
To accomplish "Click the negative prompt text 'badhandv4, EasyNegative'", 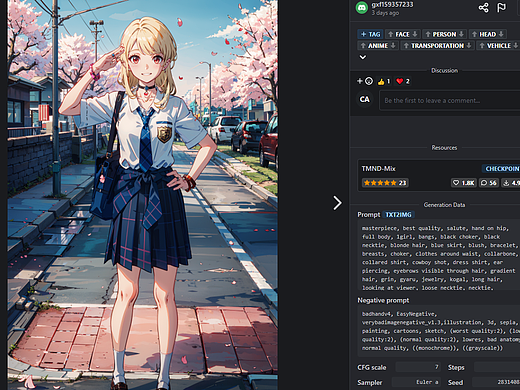I will (440, 331).
